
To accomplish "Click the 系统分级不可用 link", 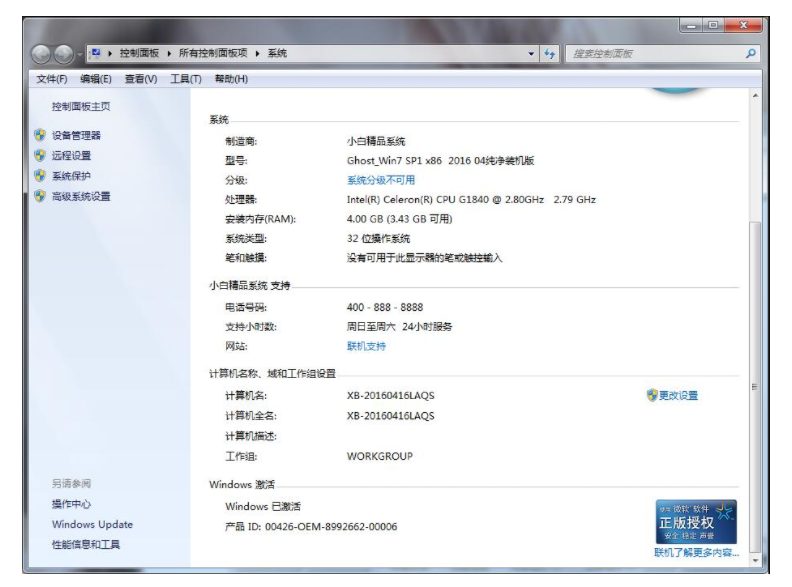I will (381, 180).
